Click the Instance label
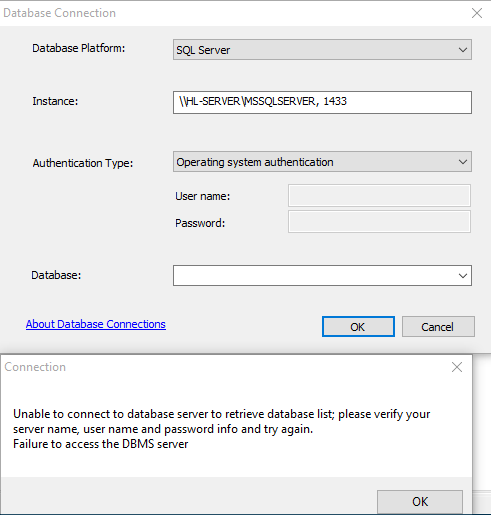The height and width of the screenshot is (515, 491). (x=55, y=101)
